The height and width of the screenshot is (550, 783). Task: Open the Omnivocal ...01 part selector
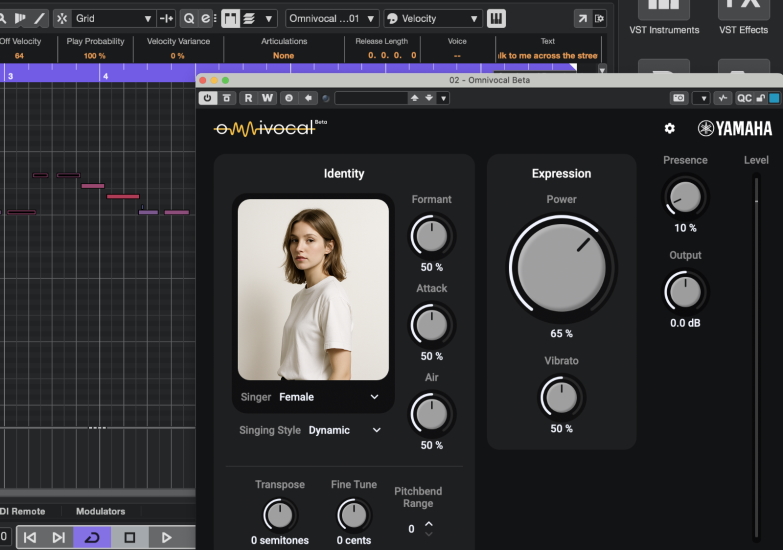point(332,18)
